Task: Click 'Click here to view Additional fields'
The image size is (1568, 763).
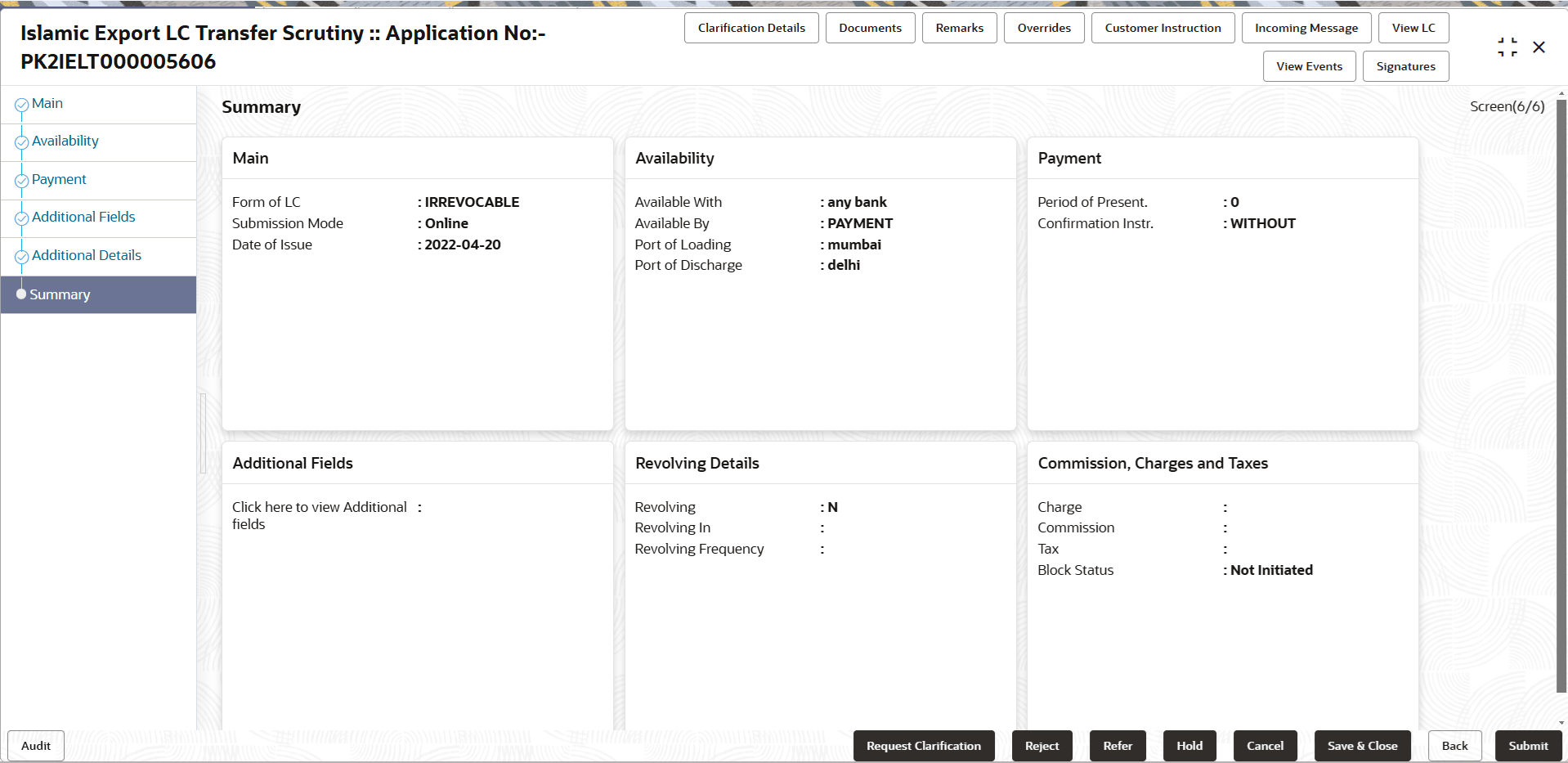Action: (x=320, y=516)
